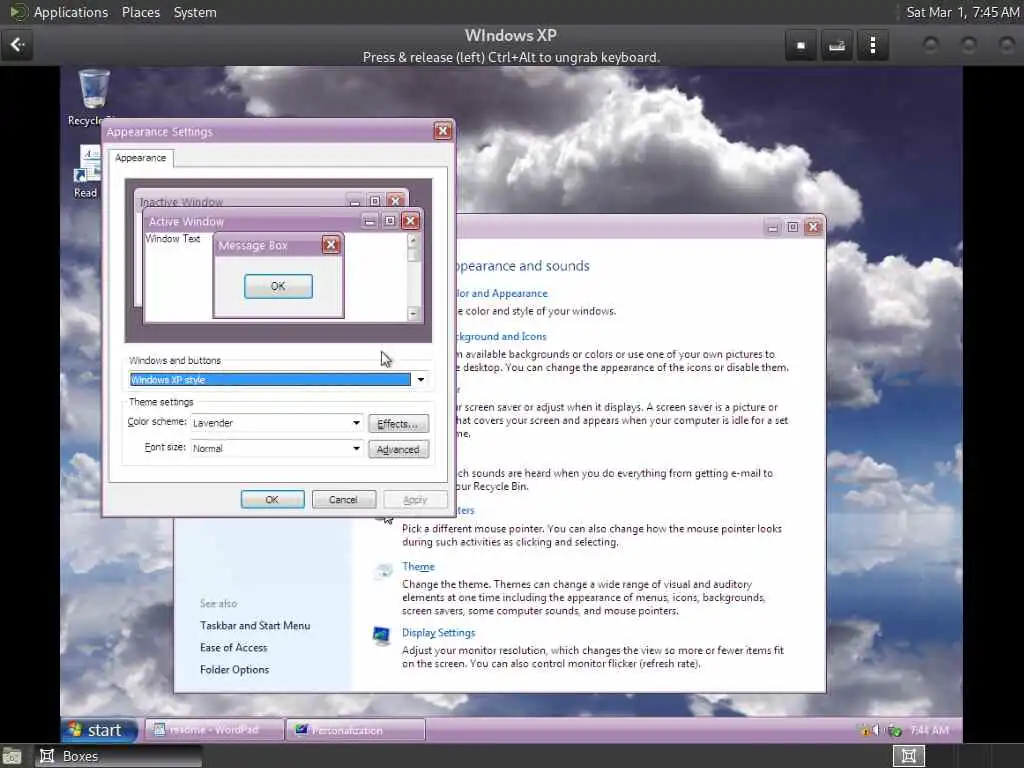Click the Boxes back arrow button

coord(17,44)
